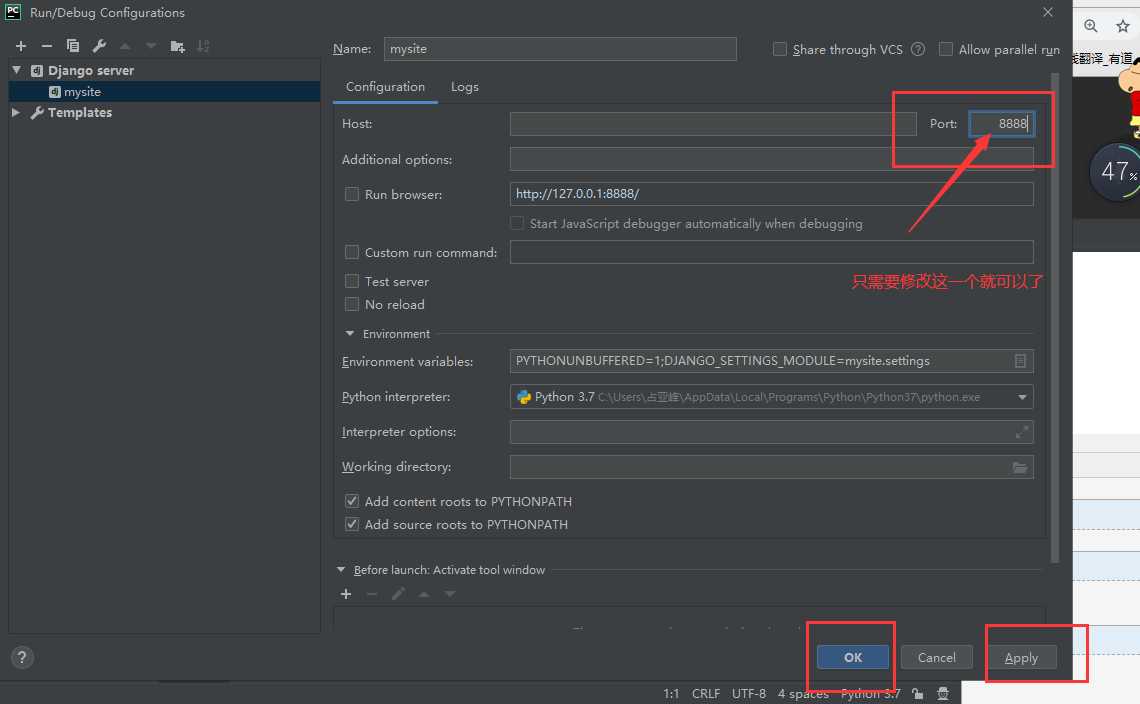Image resolution: width=1140 pixels, height=704 pixels.
Task: Sort configurations alphabetically
Action: click(204, 46)
